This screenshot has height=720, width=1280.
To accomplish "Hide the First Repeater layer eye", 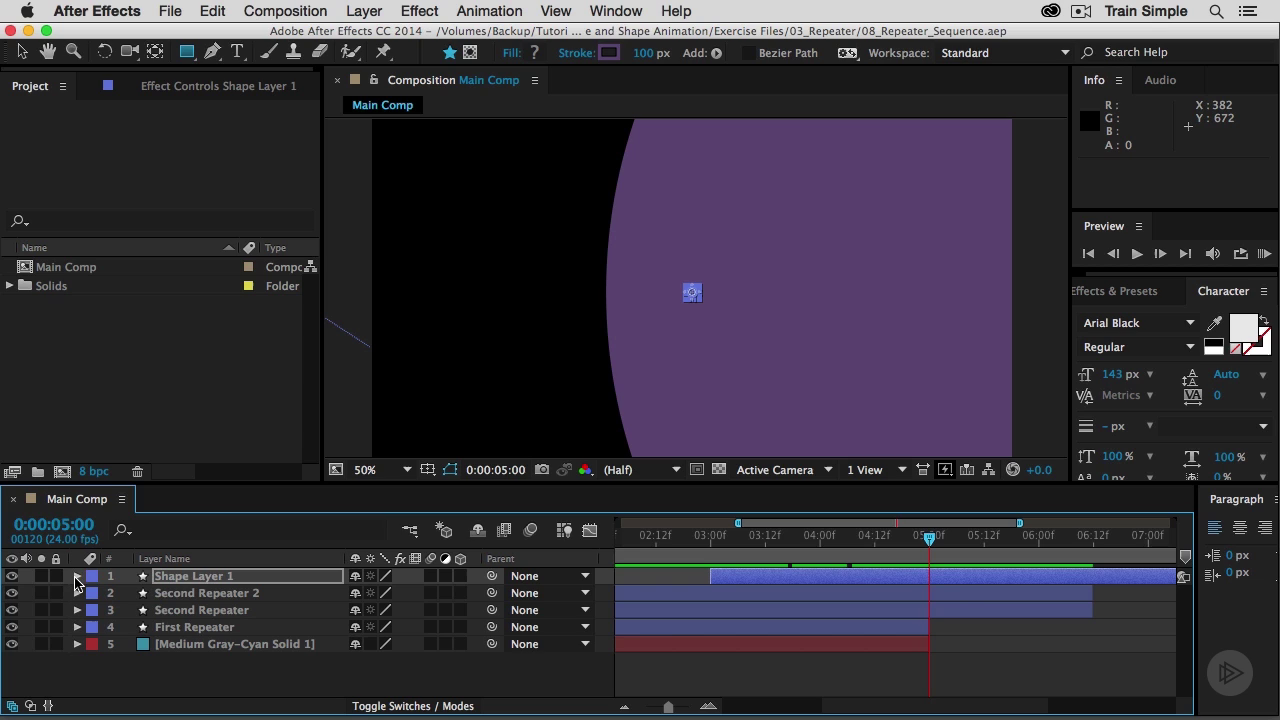I will click(12, 627).
